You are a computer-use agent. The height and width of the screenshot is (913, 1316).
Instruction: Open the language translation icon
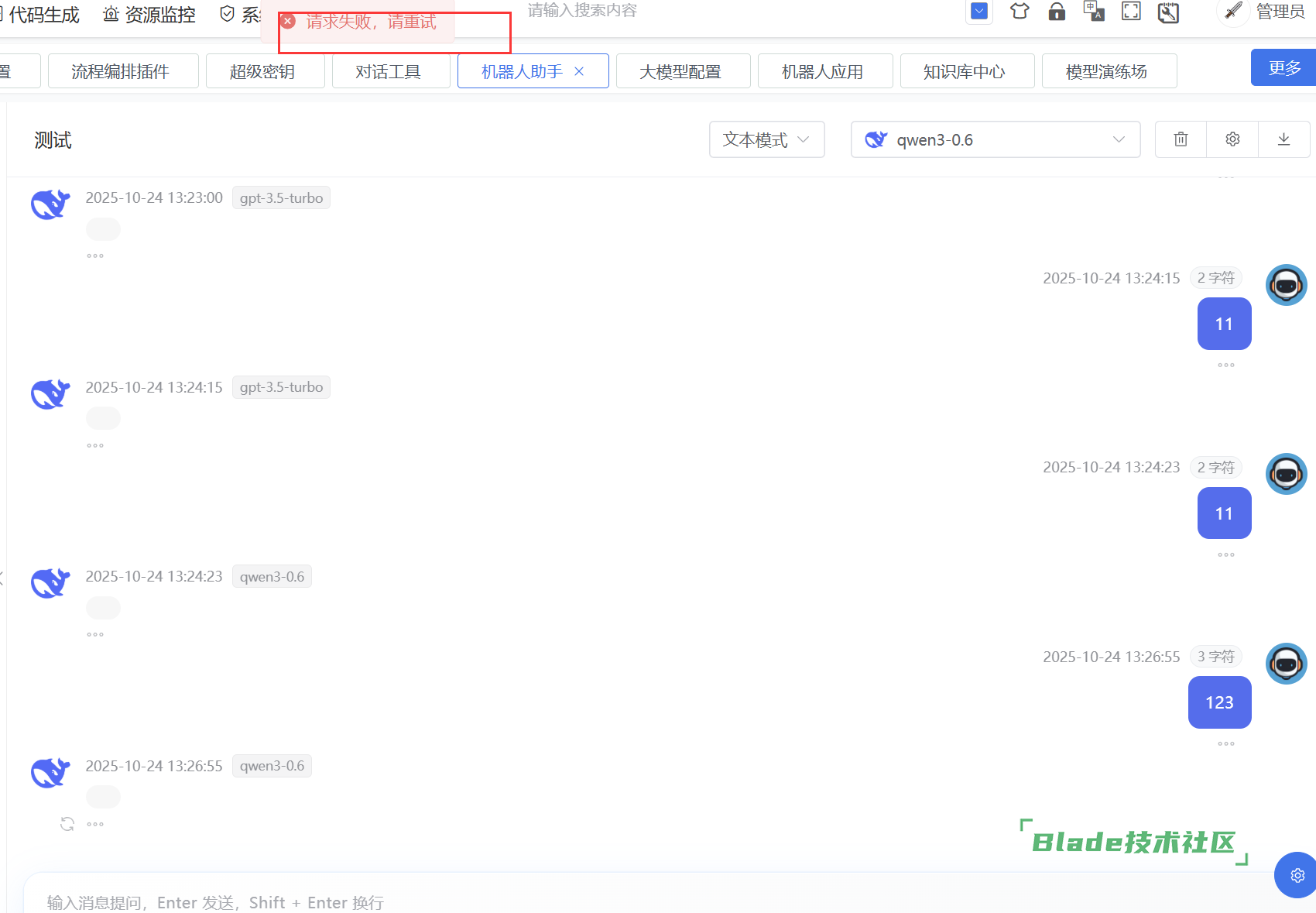click(x=1094, y=12)
